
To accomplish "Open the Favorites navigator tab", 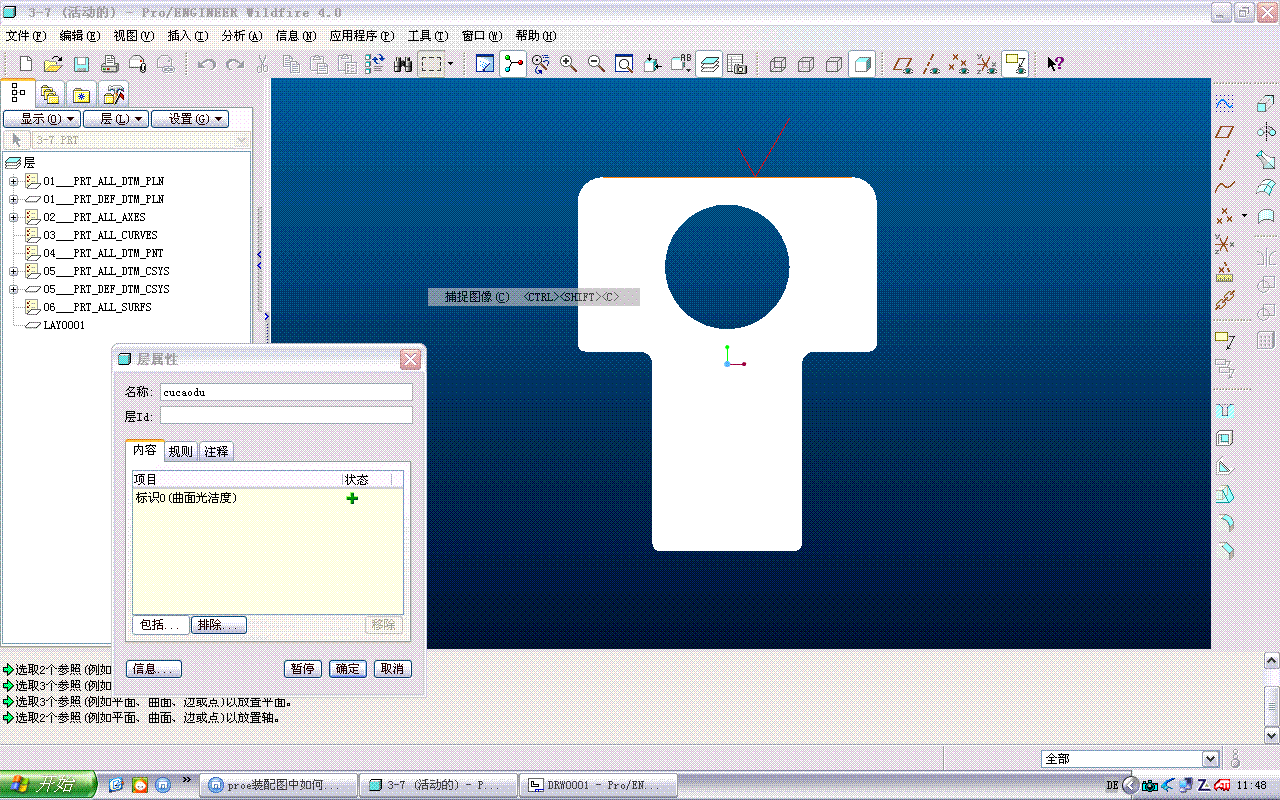I will click(81, 95).
